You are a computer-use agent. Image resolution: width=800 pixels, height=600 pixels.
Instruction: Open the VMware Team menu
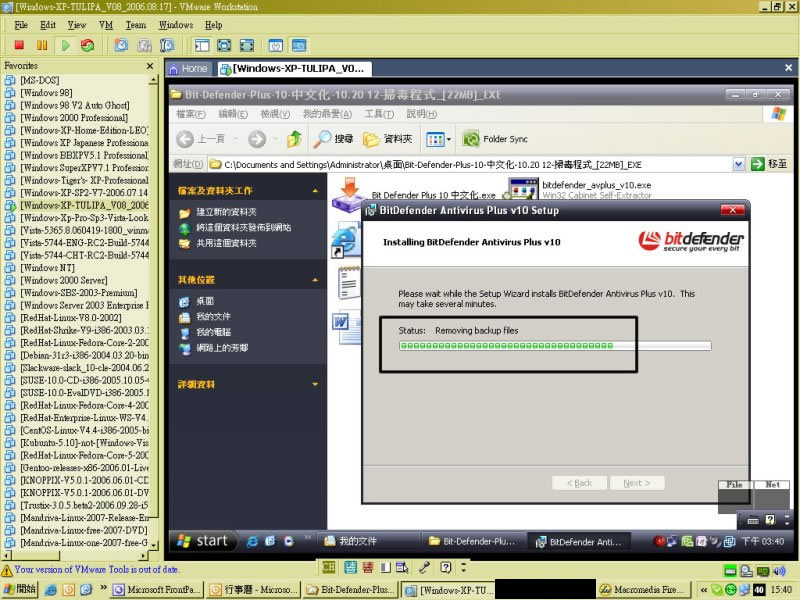click(x=136, y=25)
